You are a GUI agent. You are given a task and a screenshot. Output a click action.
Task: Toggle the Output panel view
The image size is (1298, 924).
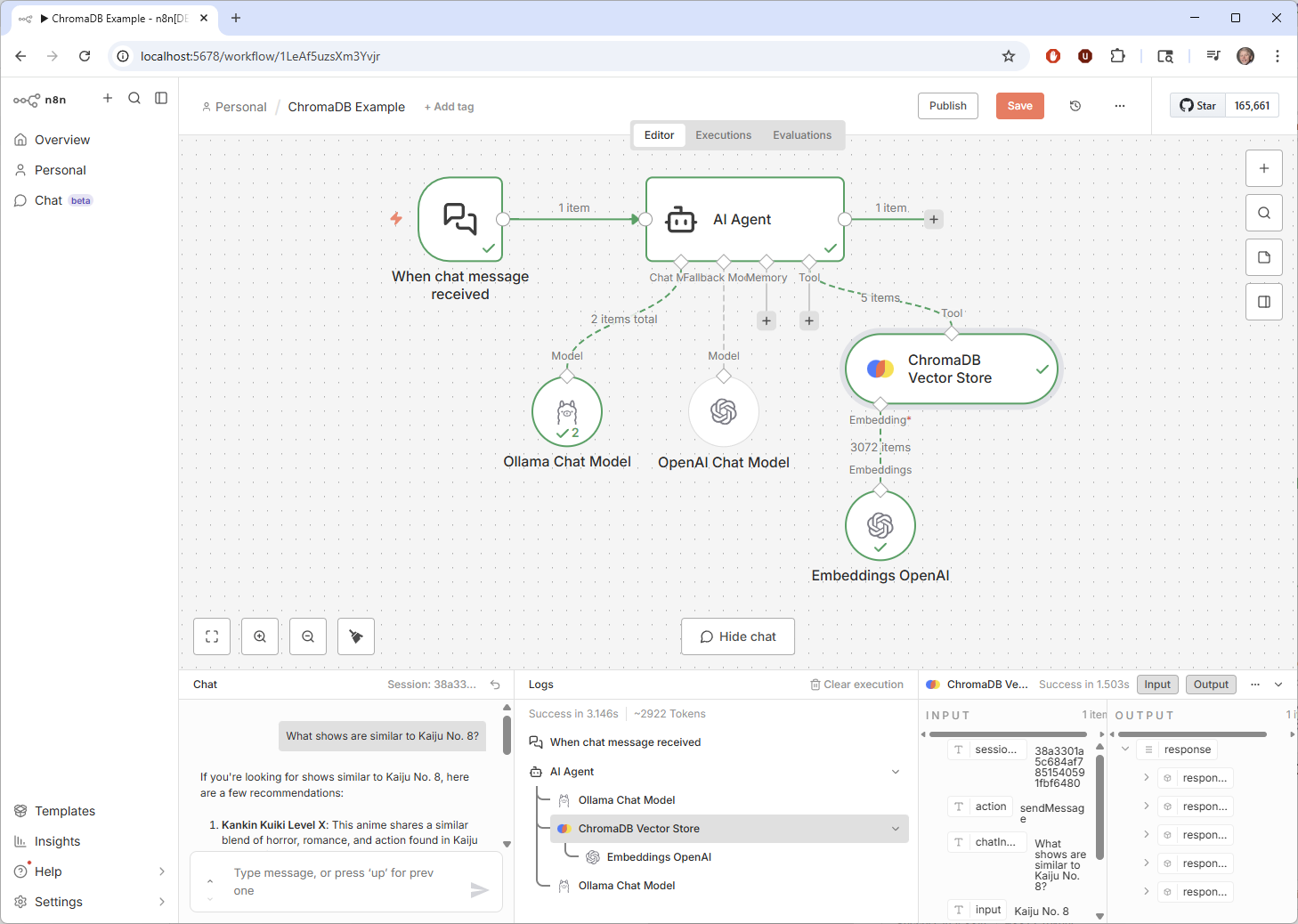1211,685
